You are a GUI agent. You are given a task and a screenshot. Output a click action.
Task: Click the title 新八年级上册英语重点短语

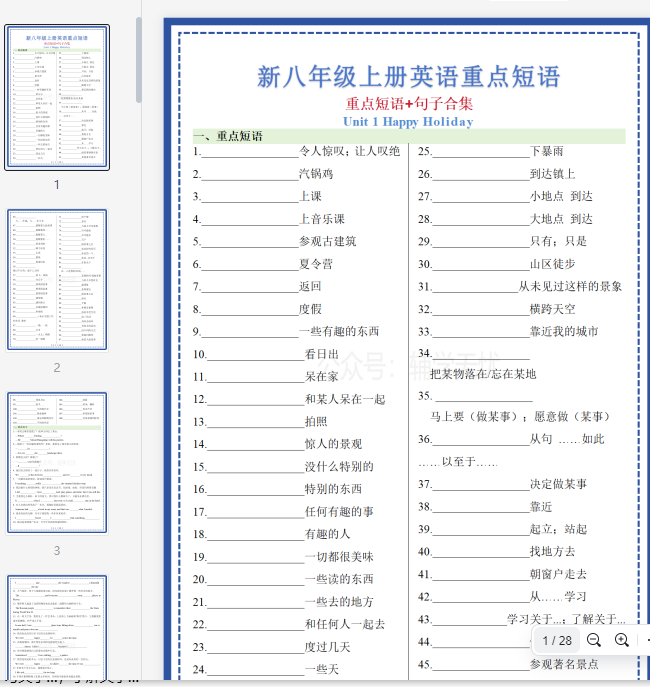pyautogui.click(x=408, y=77)
